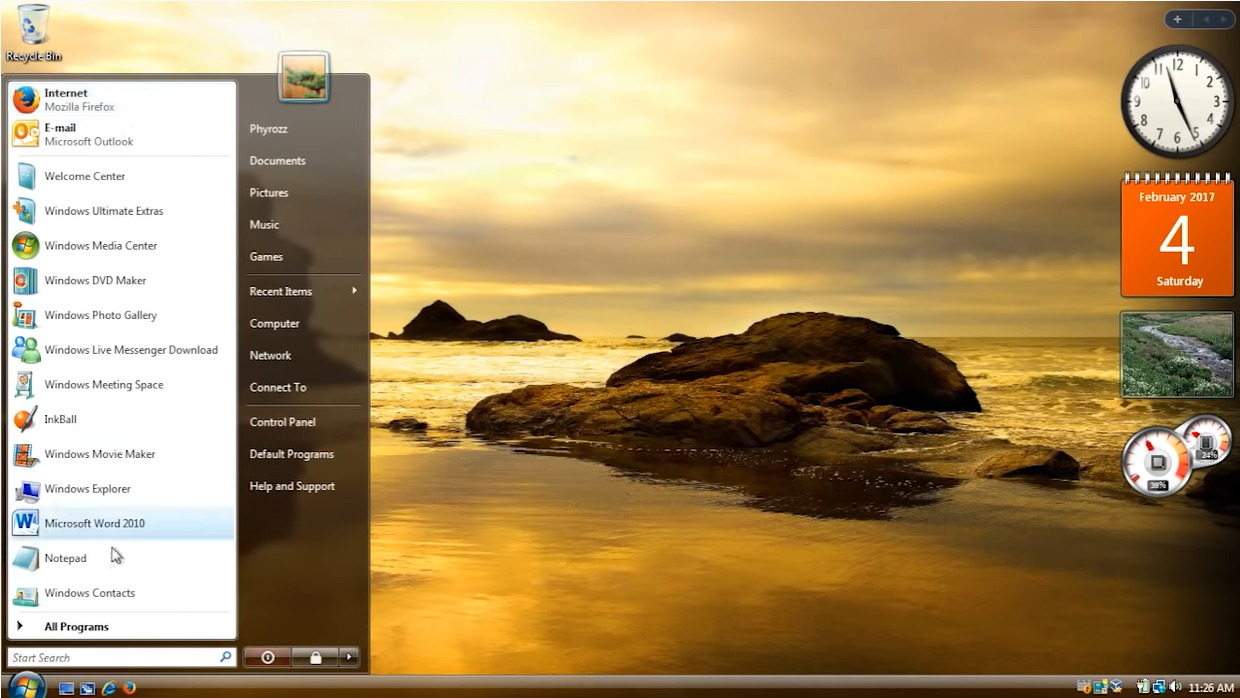Click the slideshow picture gadget
Screen dimensions: 1240x698
pos(1177,355)
